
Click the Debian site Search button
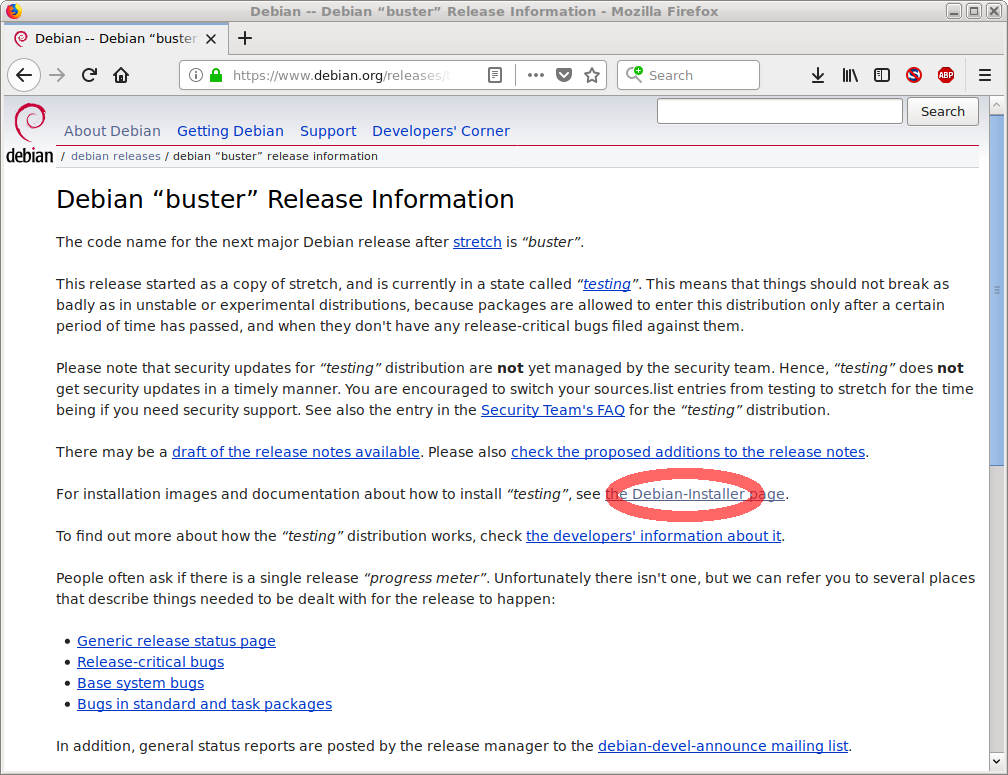[x=942, y=111]
